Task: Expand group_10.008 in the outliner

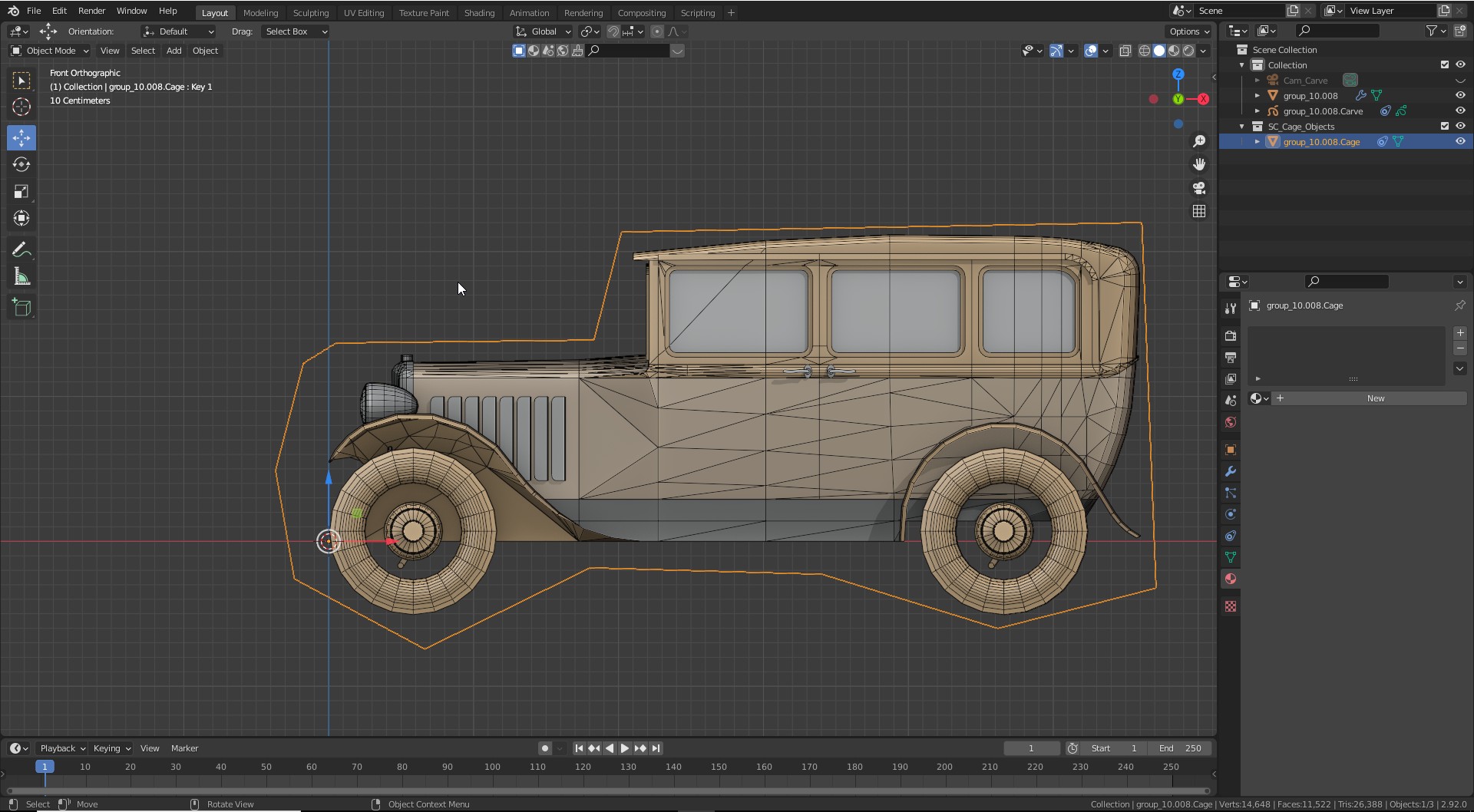Action: click(1257, 95)
